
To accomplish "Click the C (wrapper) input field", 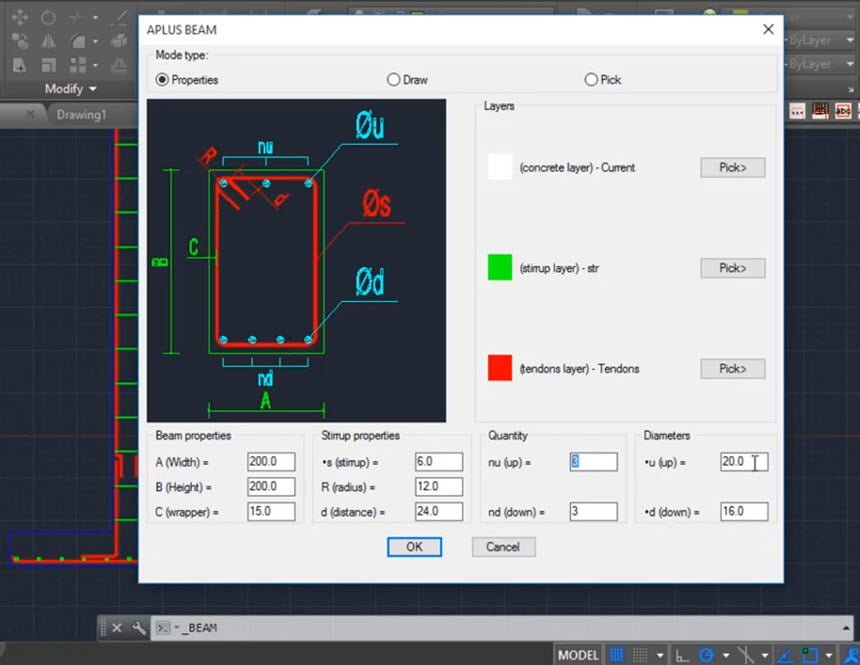I will point(271,511).
